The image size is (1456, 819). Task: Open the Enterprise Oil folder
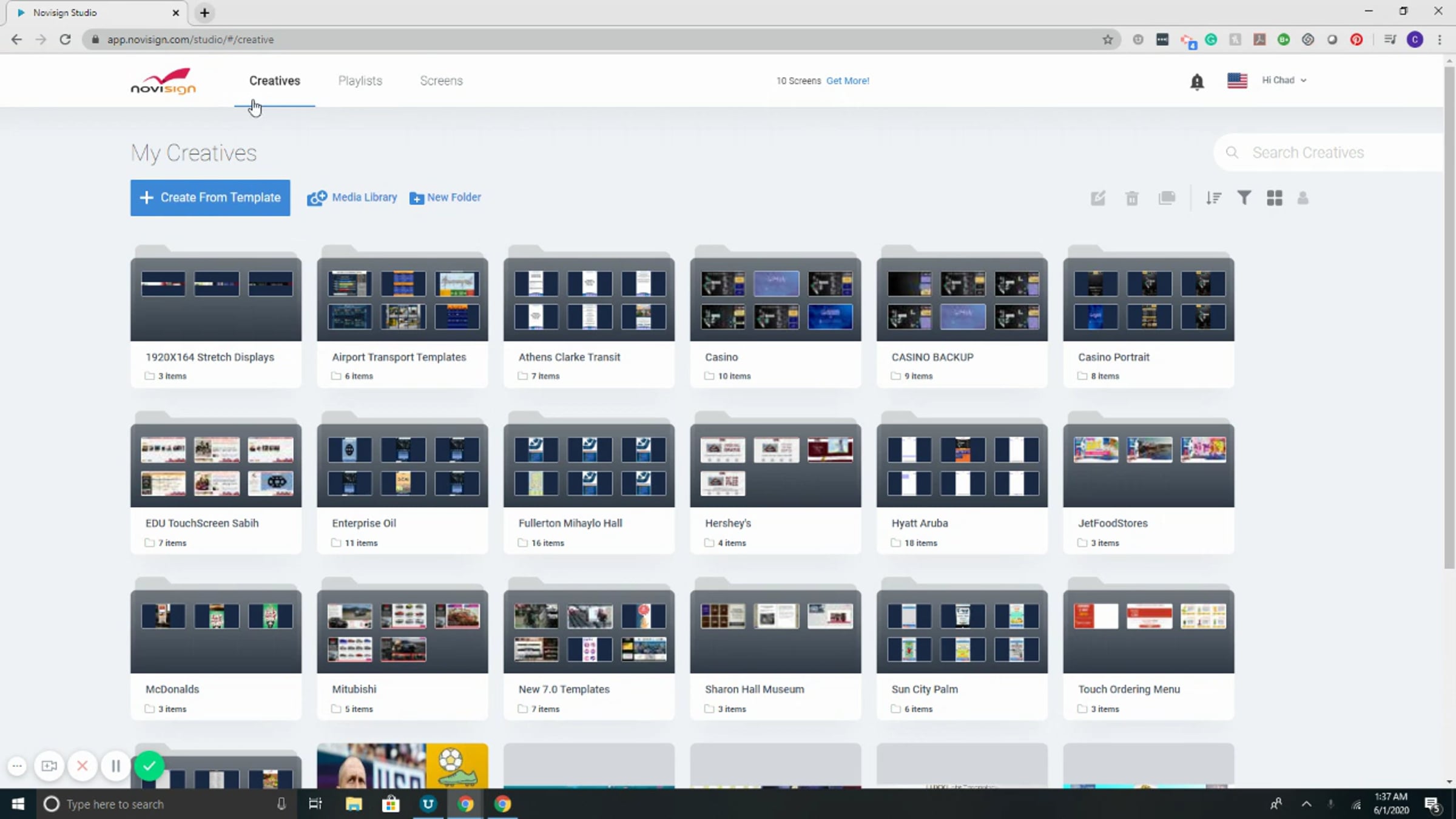coord(402,482)
